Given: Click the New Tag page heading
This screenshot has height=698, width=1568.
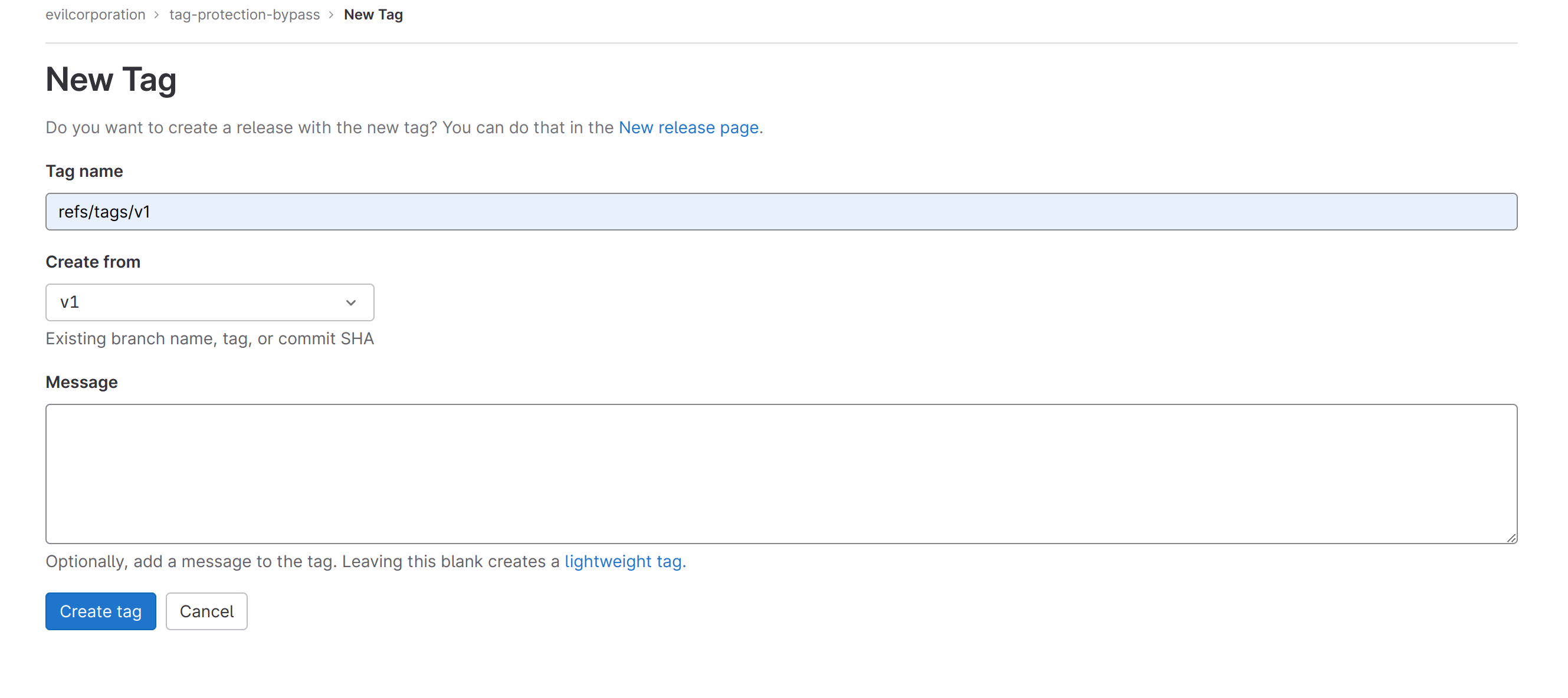Looking at the screenshot, I should tap(111, 80).
